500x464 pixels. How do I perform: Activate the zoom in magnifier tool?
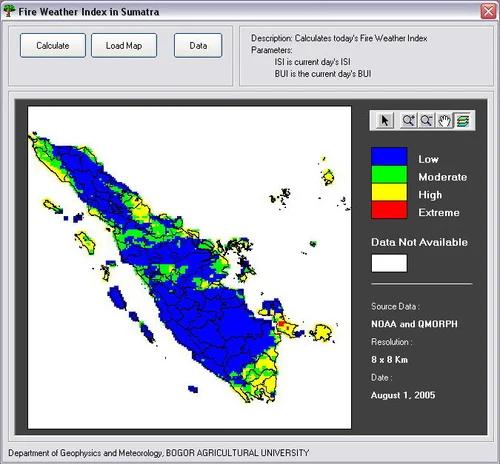pyautogui.click(x=408, y=120)
